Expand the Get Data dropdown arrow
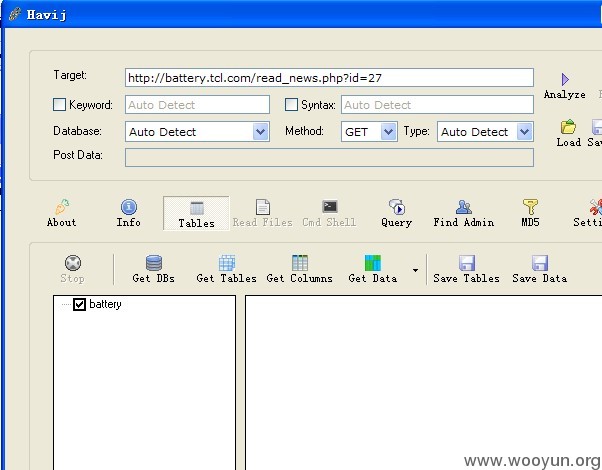 [x=415, y=270]
